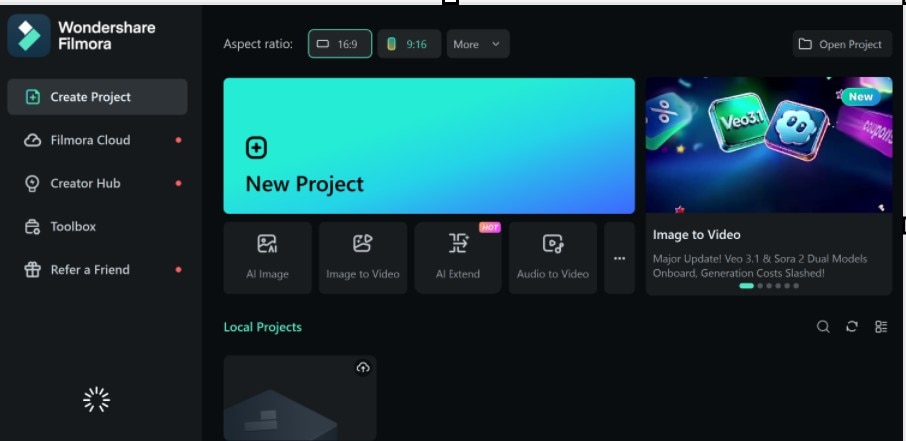The width and height of the screenshot is (906, 441).
Task: Open the AI Image tool
Action: (x=268, y=258)
